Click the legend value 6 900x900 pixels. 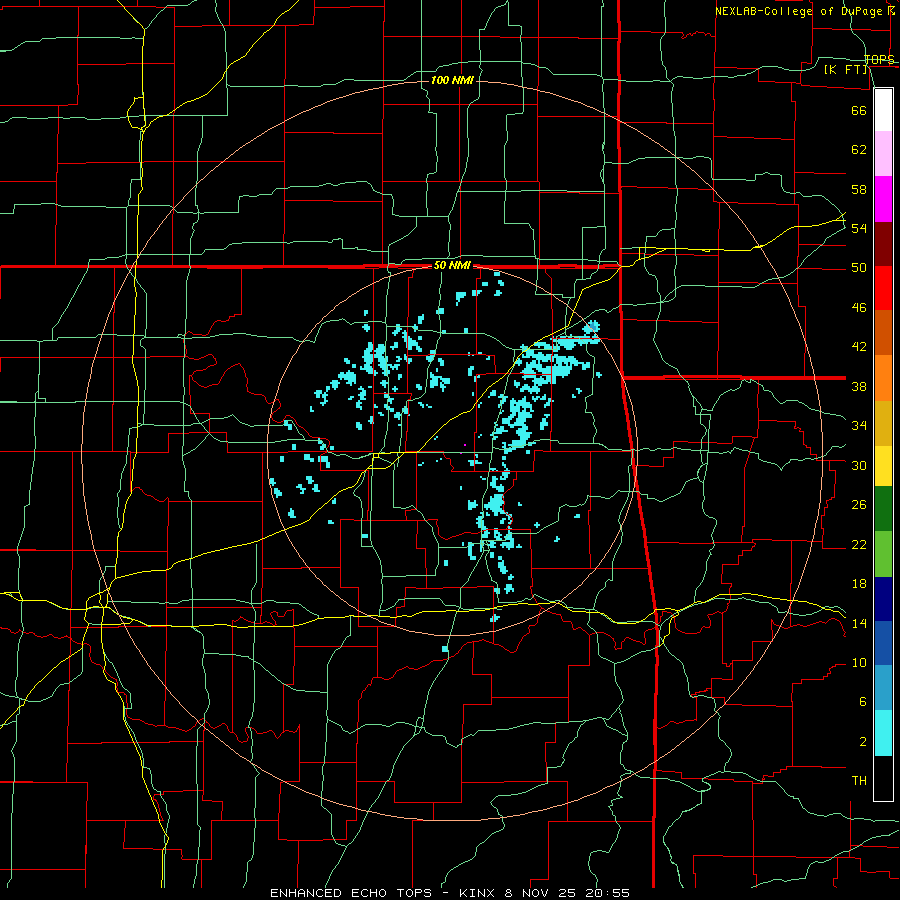[x=862, y=702]
